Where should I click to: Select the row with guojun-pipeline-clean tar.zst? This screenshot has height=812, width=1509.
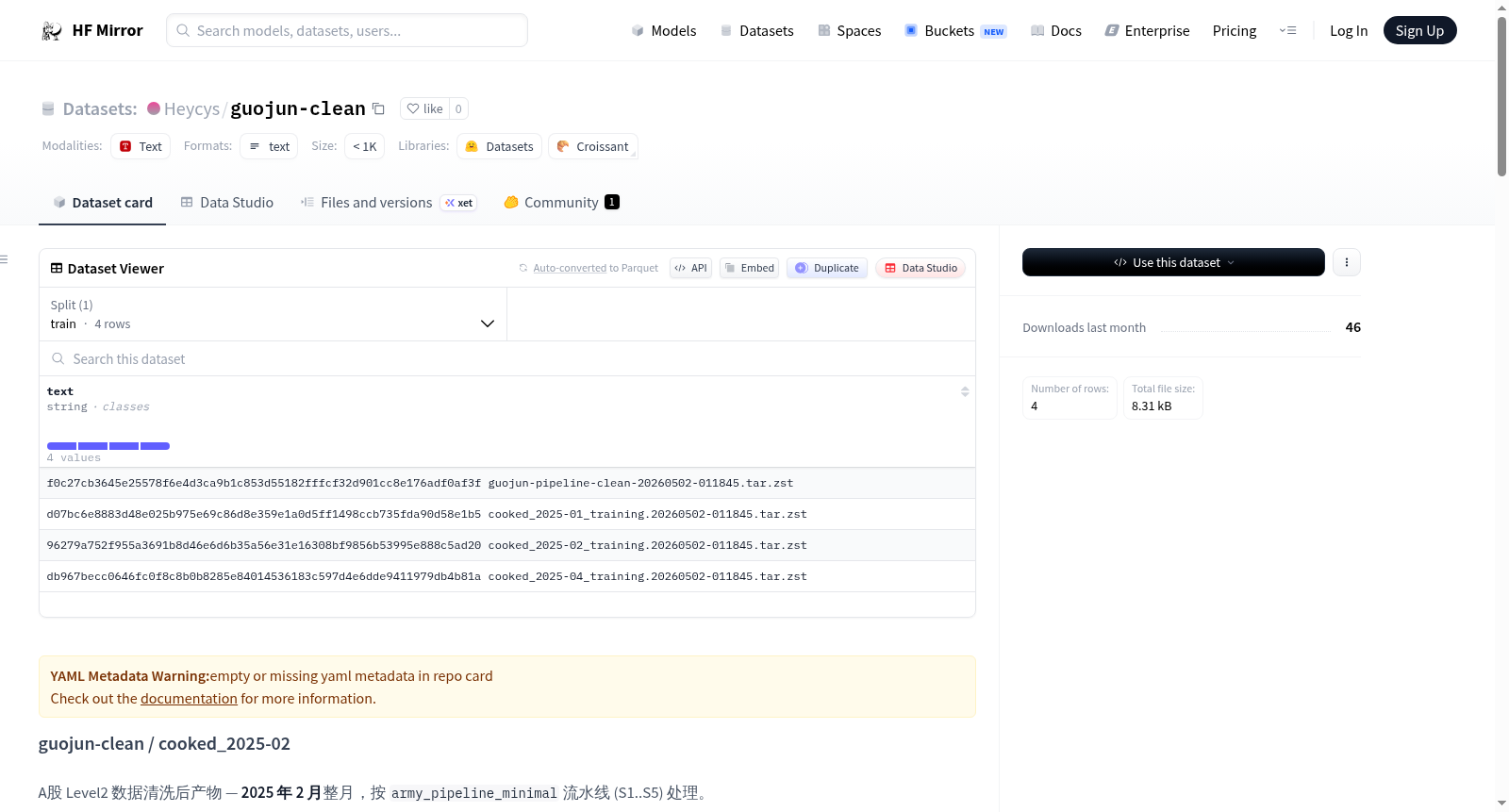click(507, 483)
